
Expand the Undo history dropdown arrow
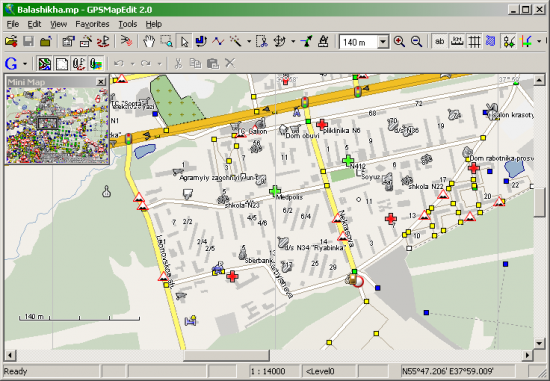[133, 64]
